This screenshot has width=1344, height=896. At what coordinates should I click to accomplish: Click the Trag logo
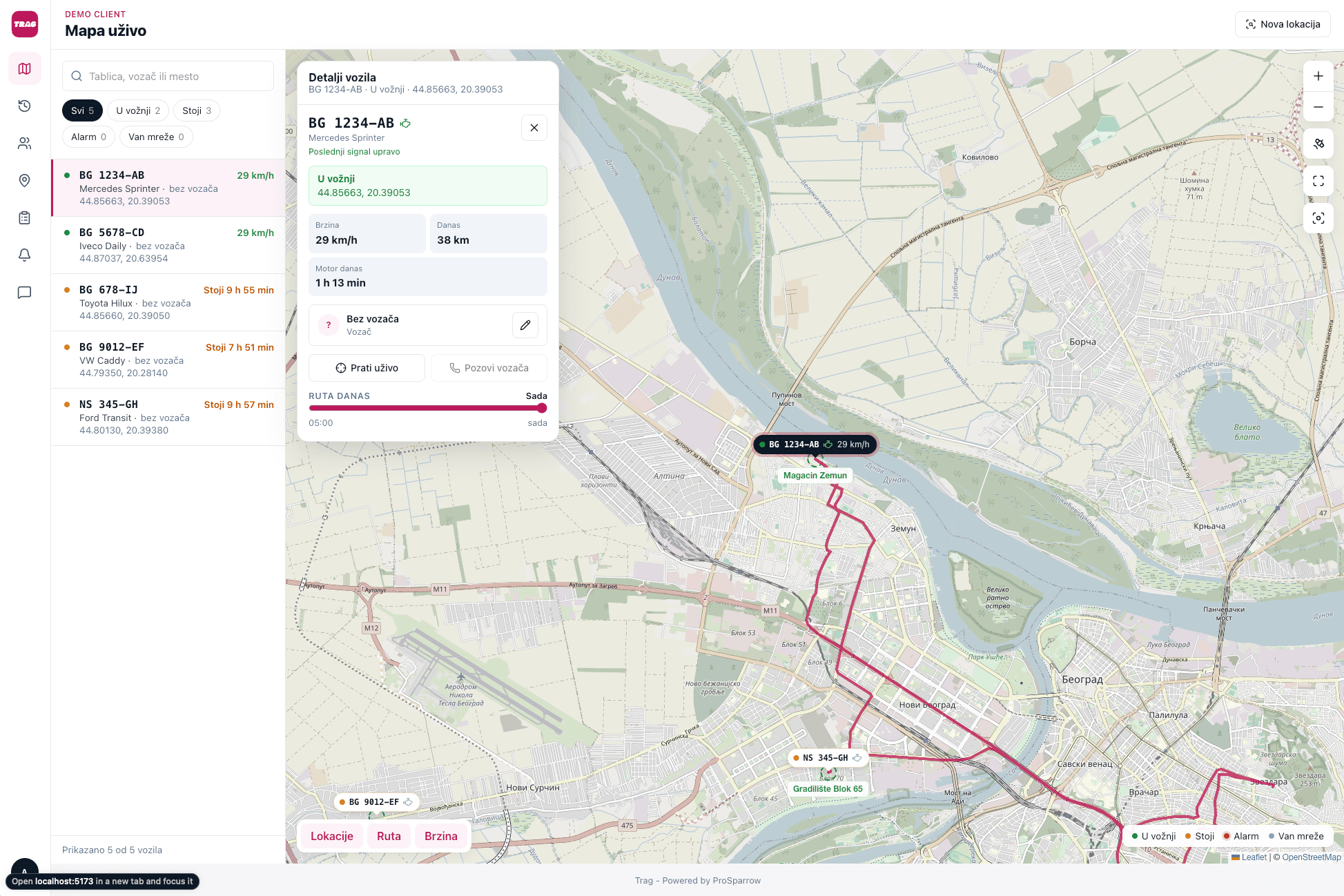point(25,24)
